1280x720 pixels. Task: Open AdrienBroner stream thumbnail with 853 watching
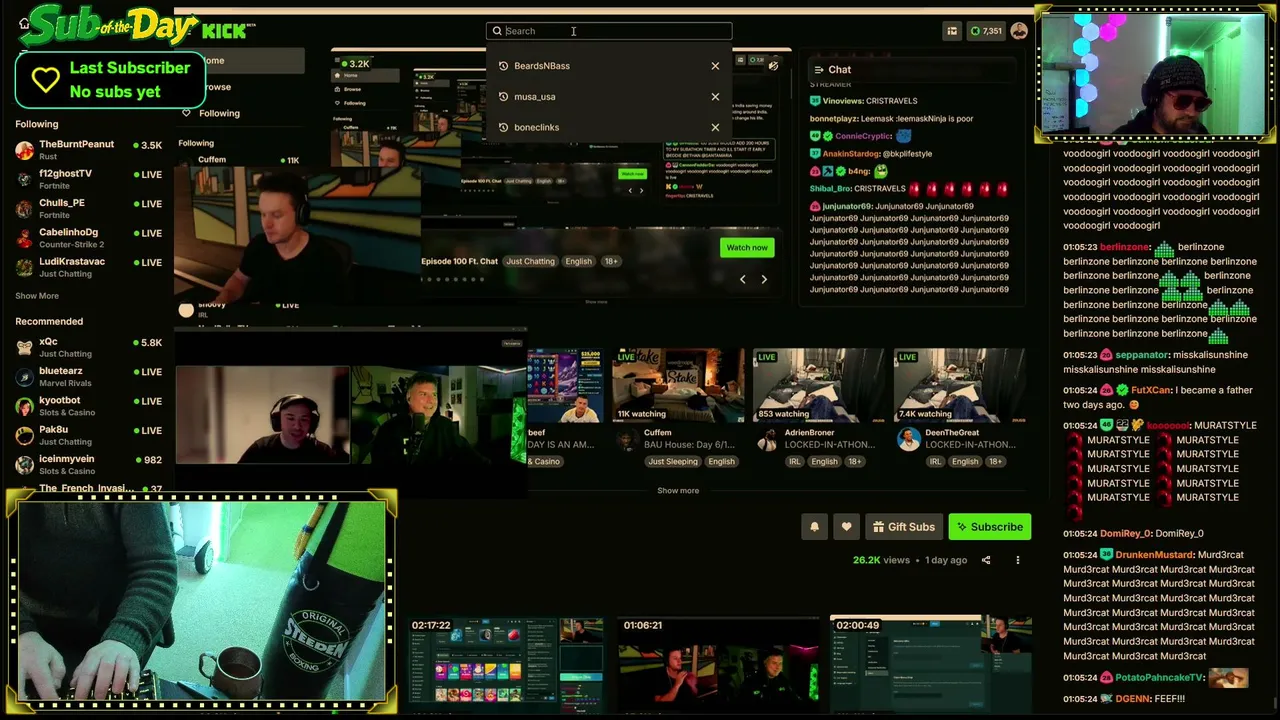(819, 385)
